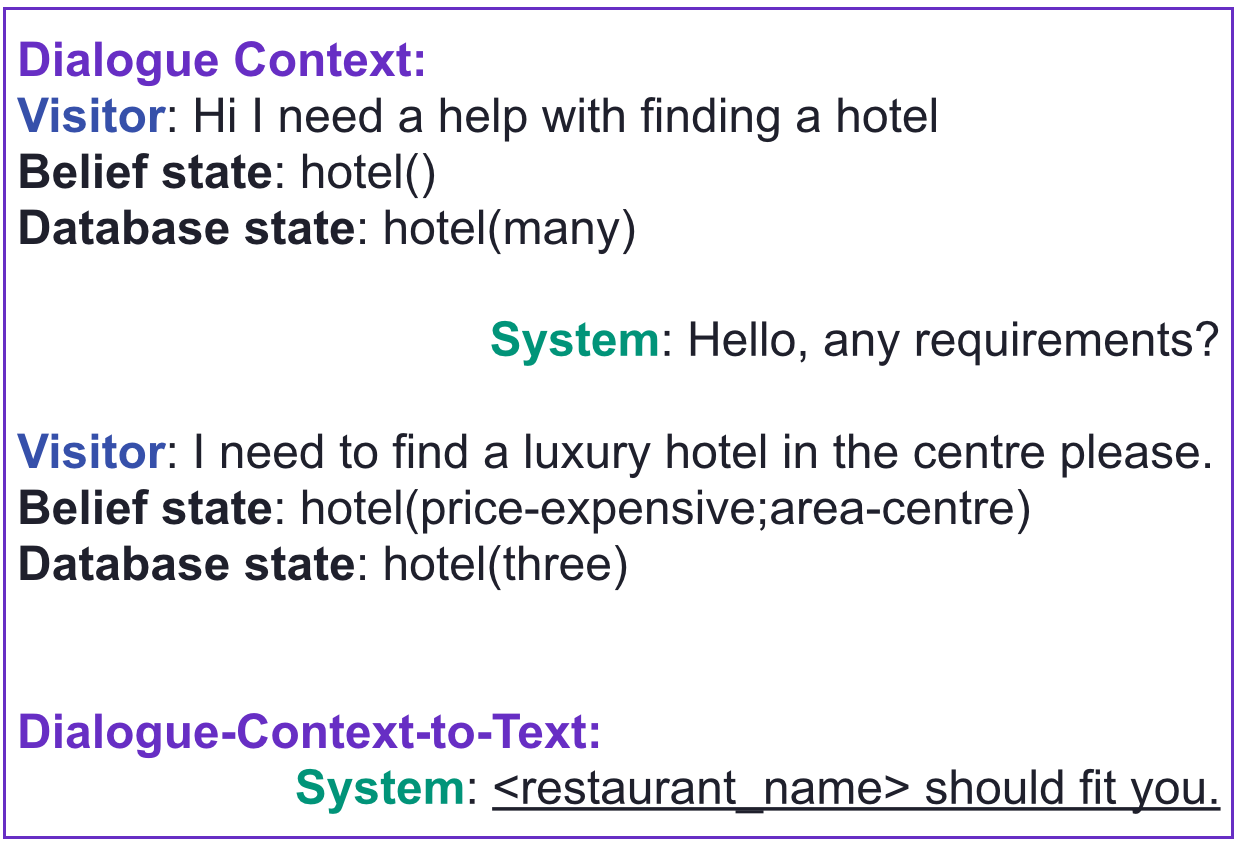This screenshot has height=846, width=1240.
Task: Click the first "Belief state" label
Action: (145, 174)
